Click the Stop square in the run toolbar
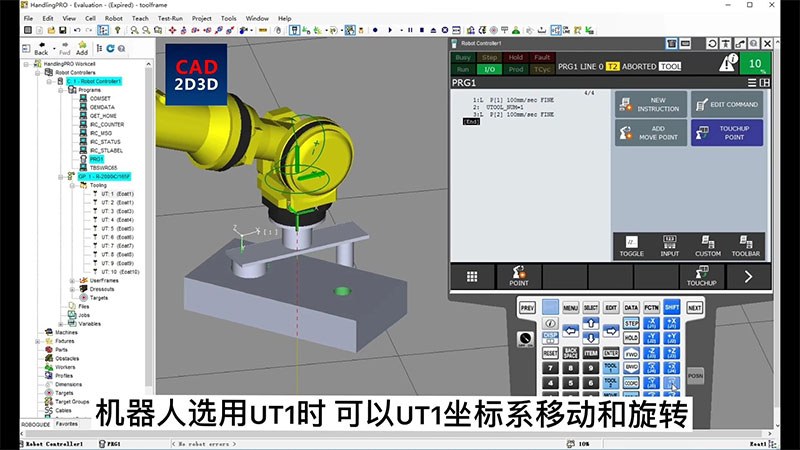This screenshot has width=800, height=450. point(421,31)
